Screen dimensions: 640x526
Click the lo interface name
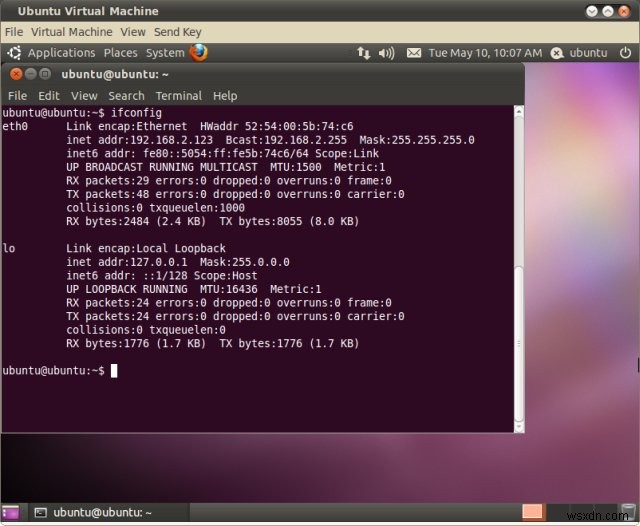click(x=9, y=248)
